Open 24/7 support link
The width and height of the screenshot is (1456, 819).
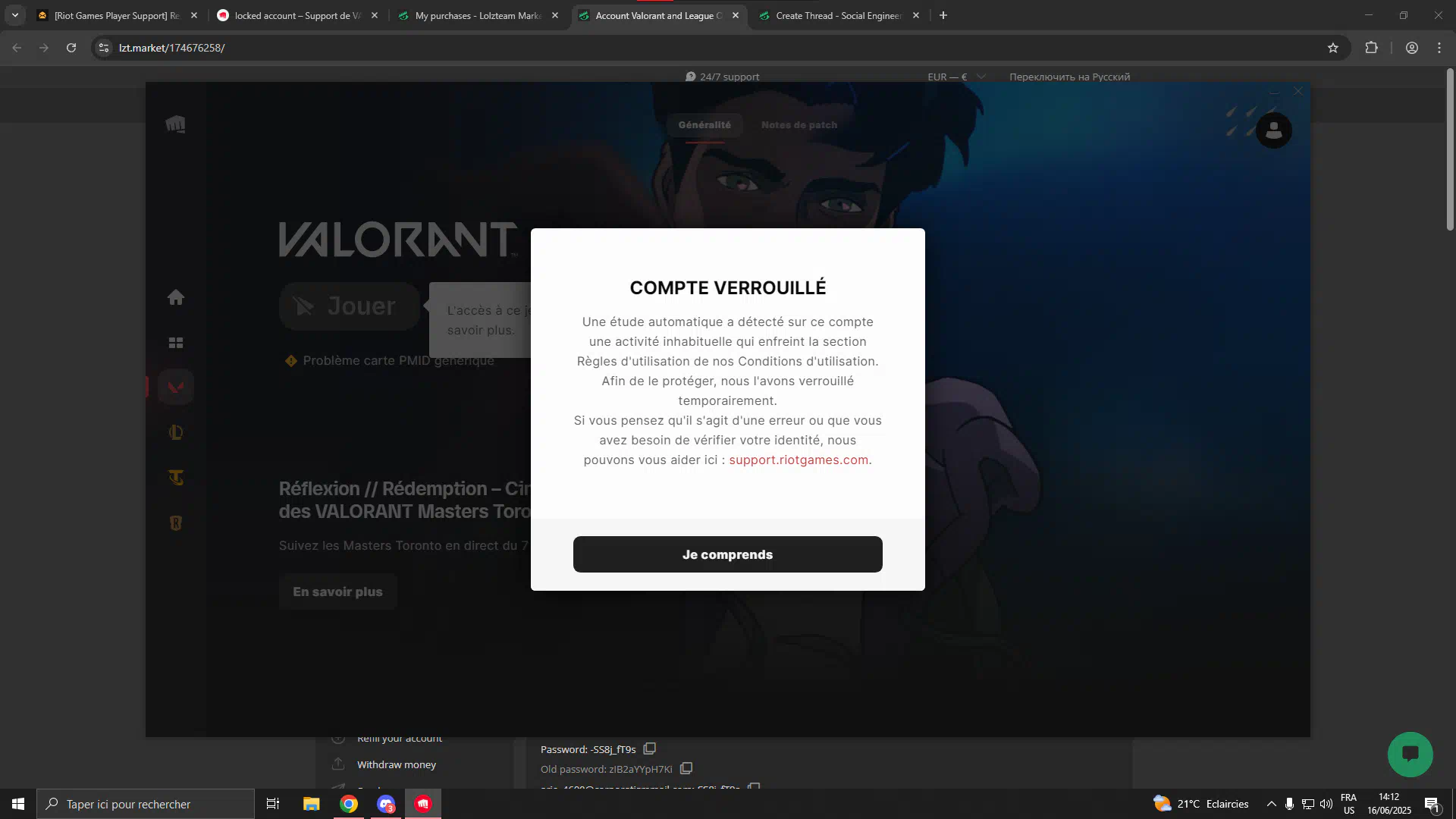[722, 77]
